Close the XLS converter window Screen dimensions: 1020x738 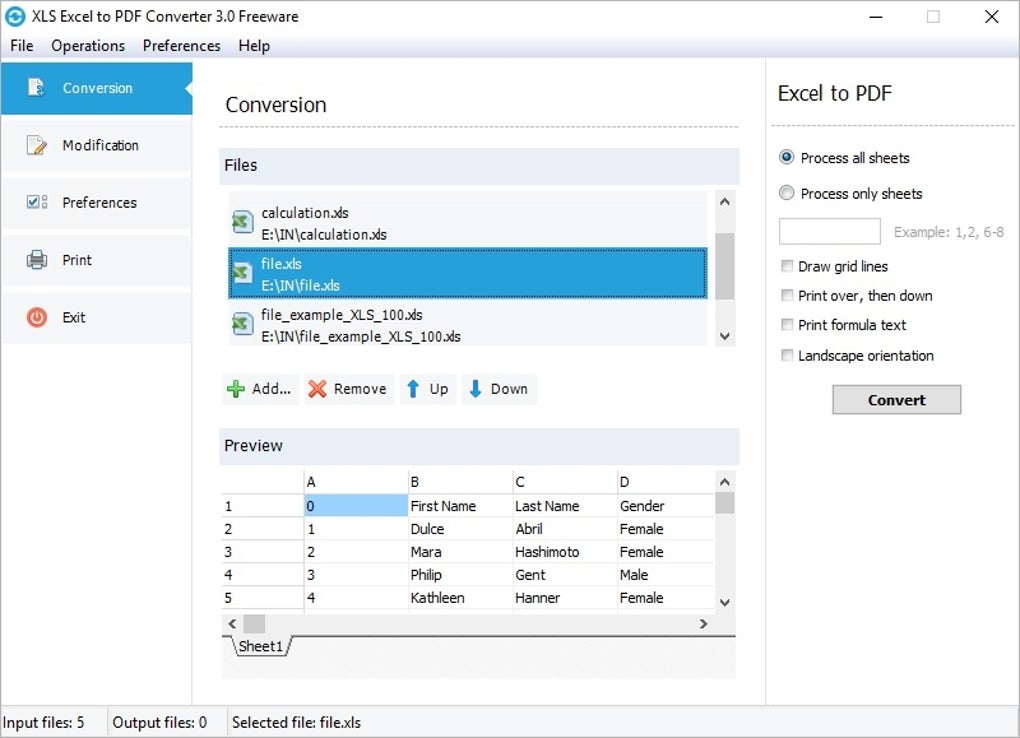click(991, 17)
